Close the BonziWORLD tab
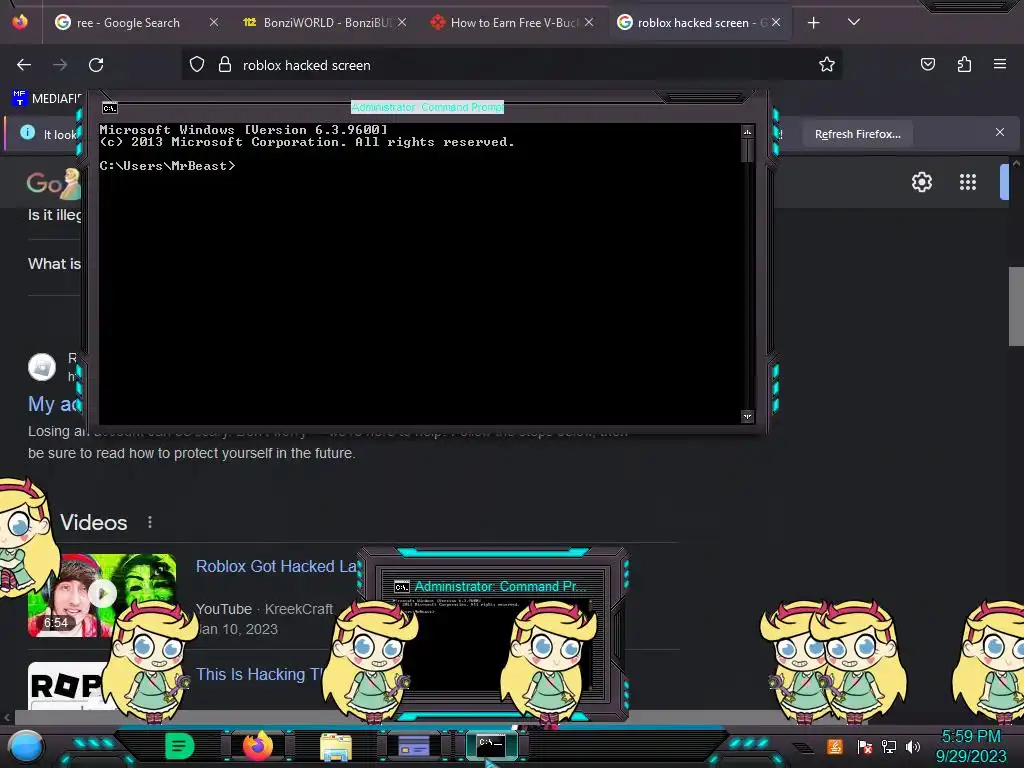Image resolution: width=1024 pixels, height=768 pixels. (402, 22)
